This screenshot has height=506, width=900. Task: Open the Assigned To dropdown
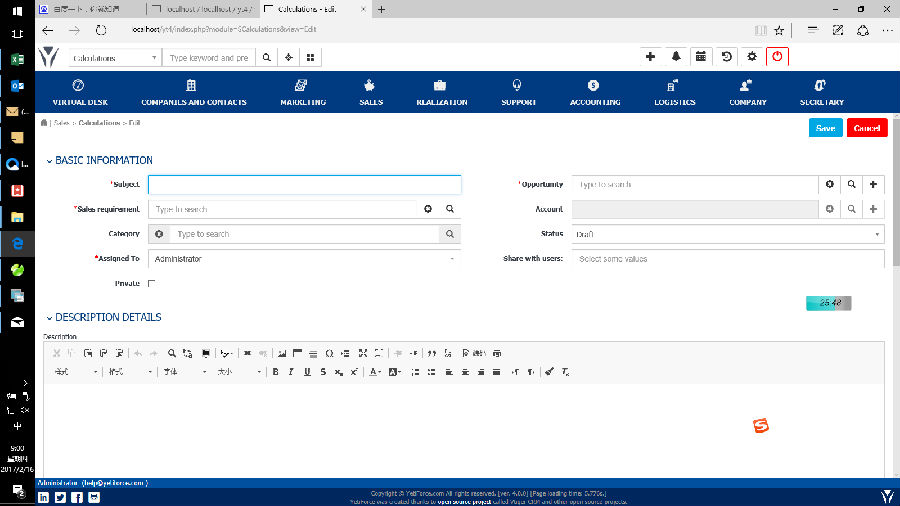(x=304, y=259)
